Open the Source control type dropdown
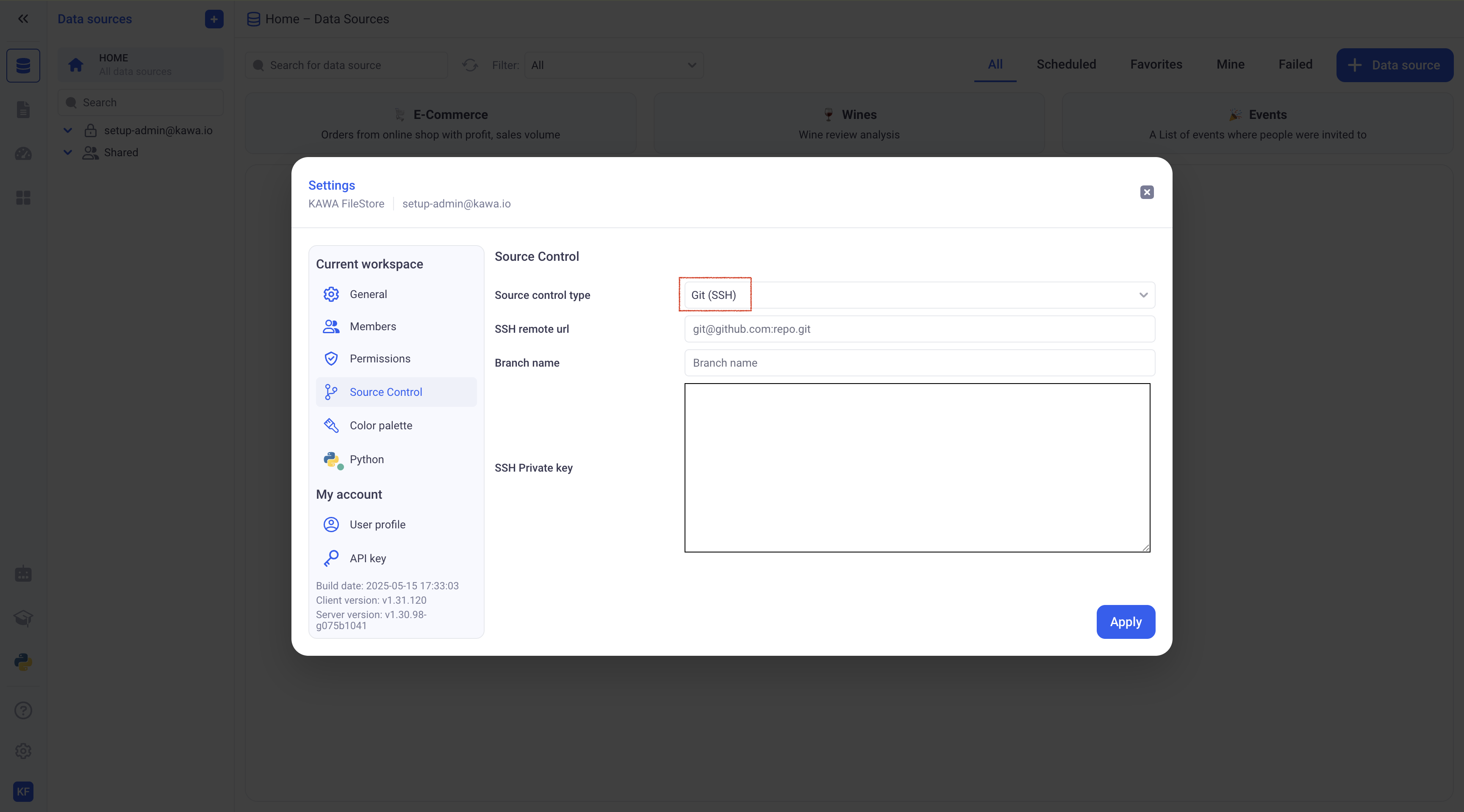1464x812 pixels. pos(919,295)
